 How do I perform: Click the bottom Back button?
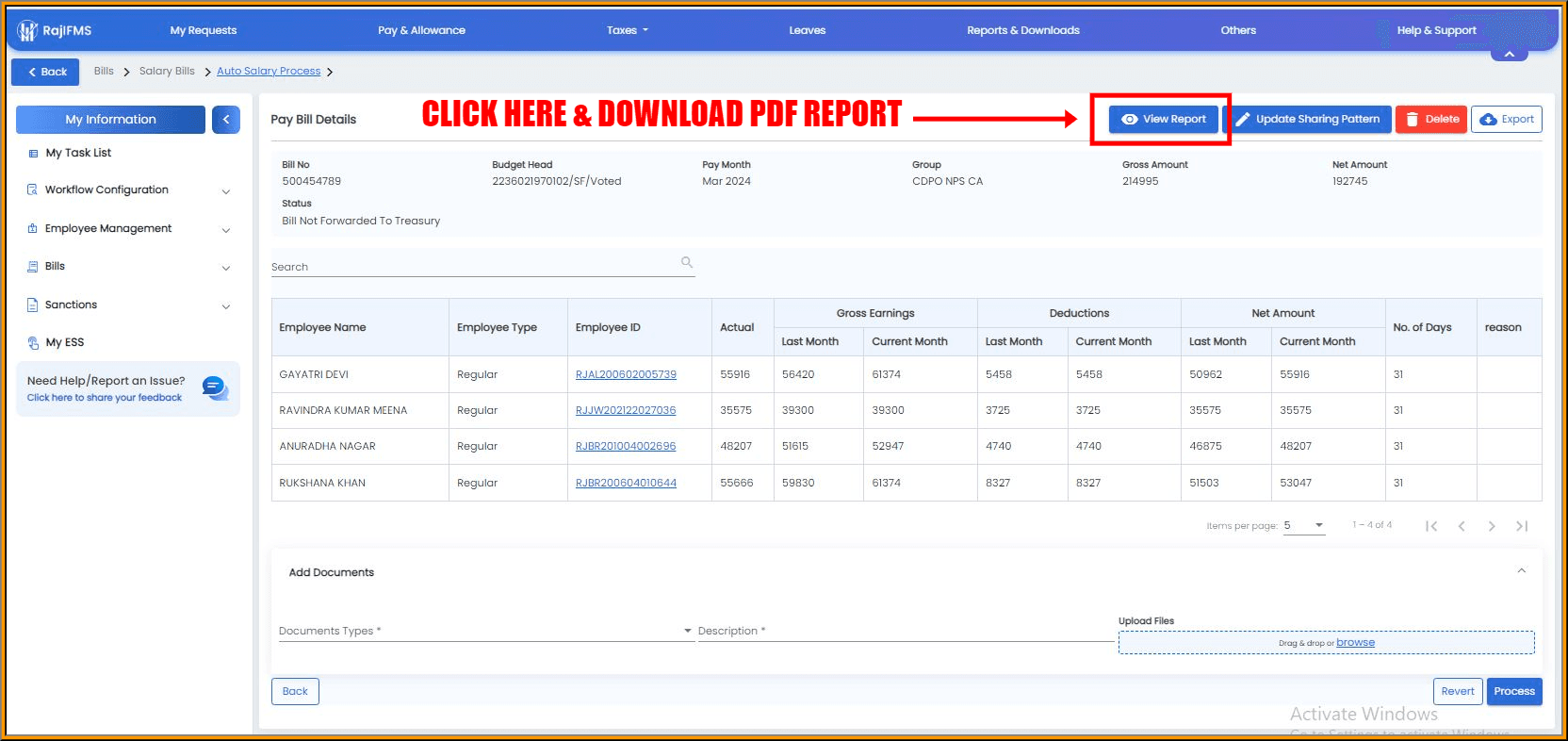pos(295,691)
